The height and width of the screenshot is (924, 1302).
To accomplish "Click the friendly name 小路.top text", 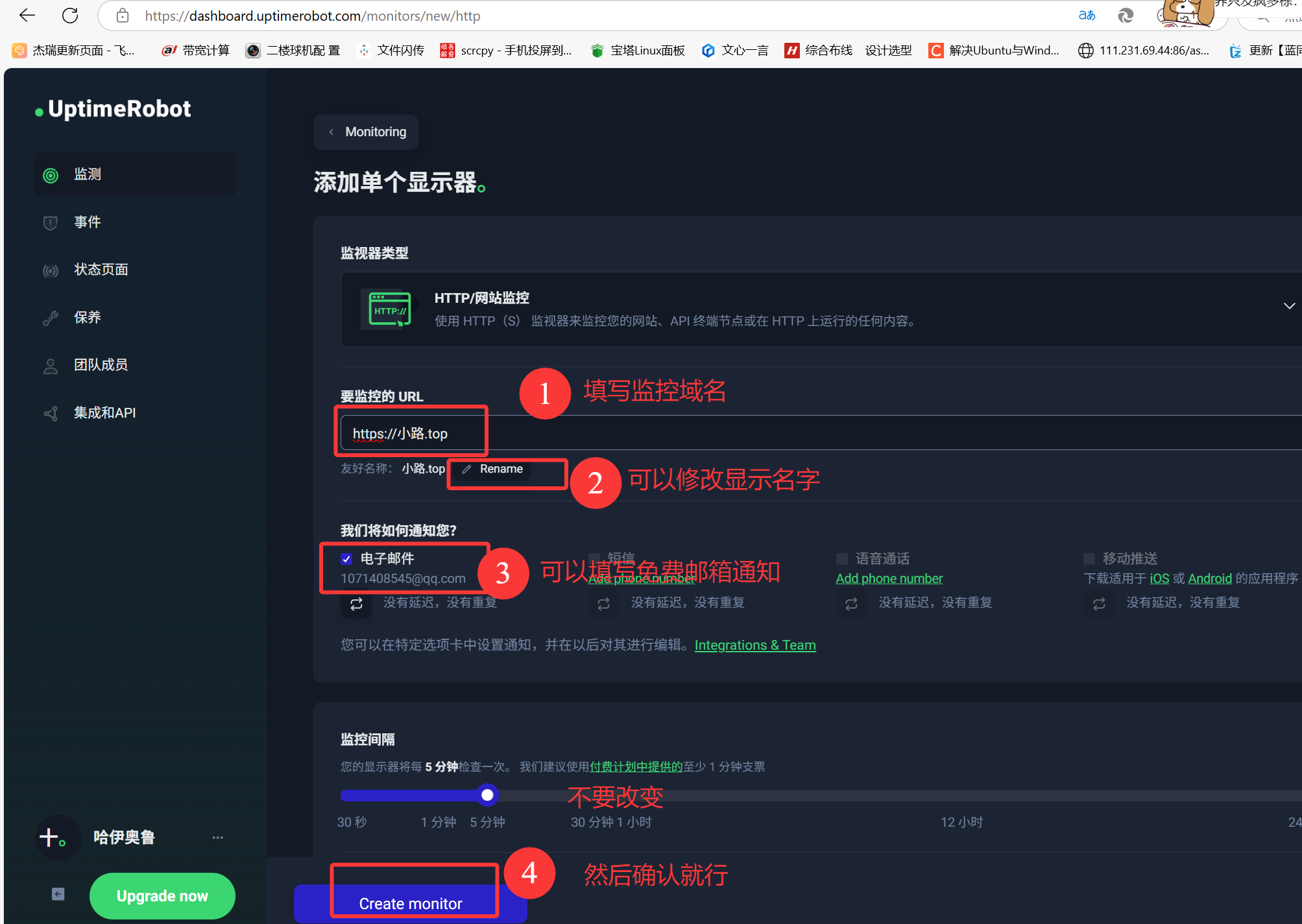I will click(424, 469).
